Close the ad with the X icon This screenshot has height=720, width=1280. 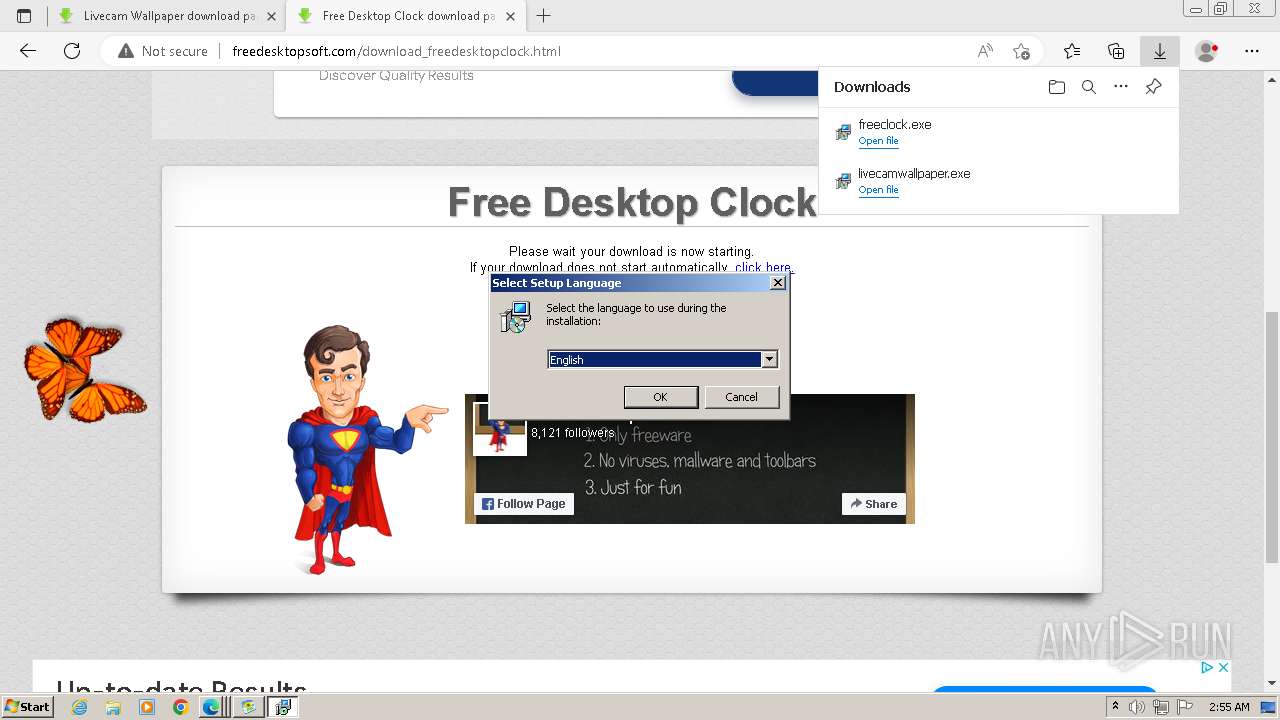tap(1223, 667)
